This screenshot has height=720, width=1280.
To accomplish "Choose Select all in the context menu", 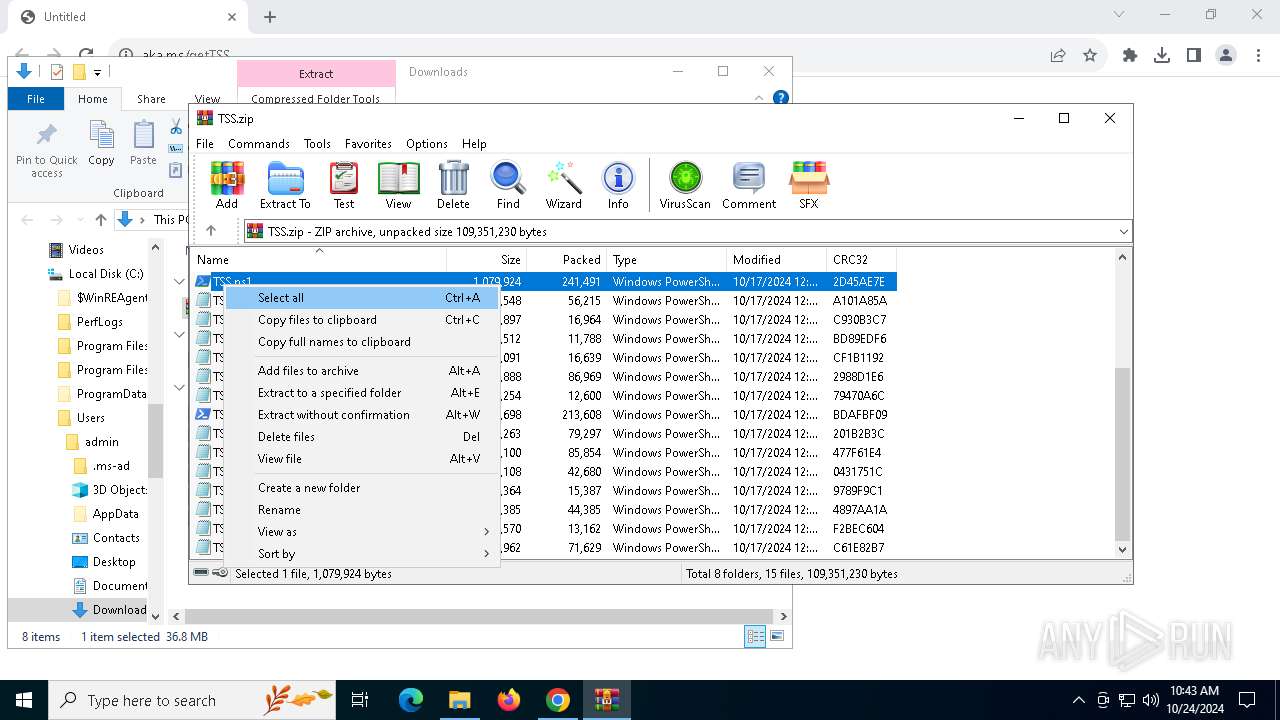I will pos(360,297).
